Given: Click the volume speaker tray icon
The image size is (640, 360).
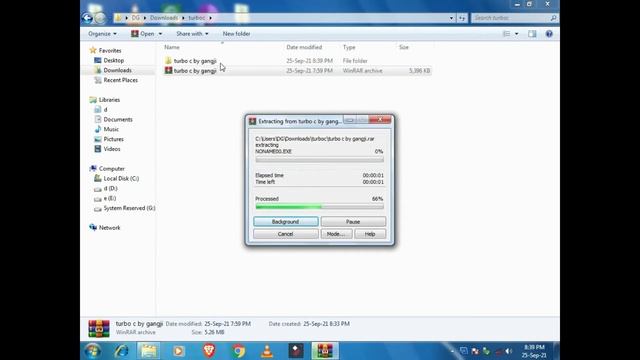Looking at the screenshot, I should (509, 351).
